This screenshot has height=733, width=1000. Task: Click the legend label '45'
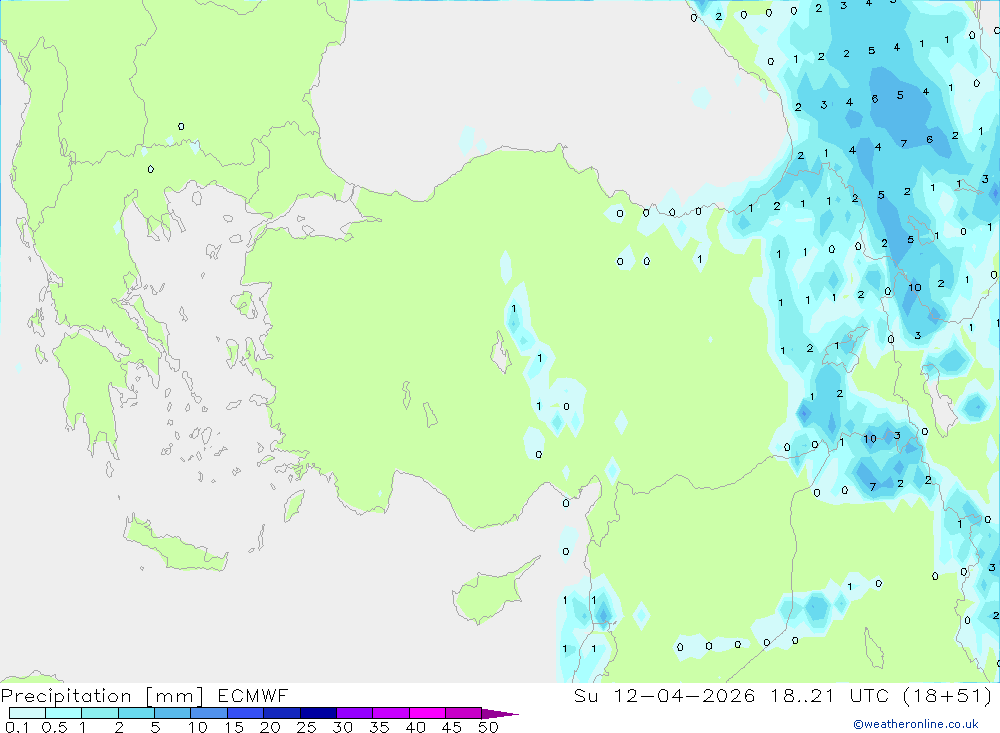(x=452, y=727)
